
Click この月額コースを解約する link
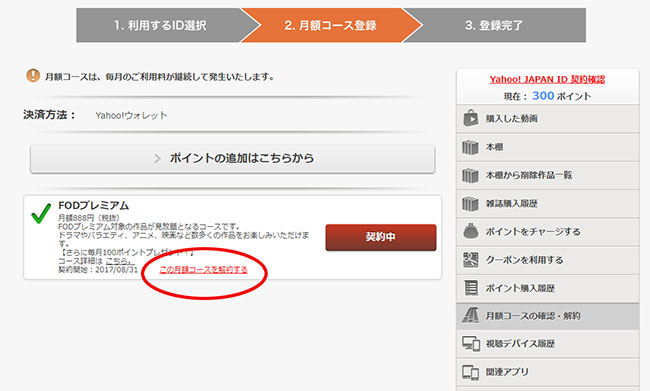pyautogui.click(x=204, y=270)
